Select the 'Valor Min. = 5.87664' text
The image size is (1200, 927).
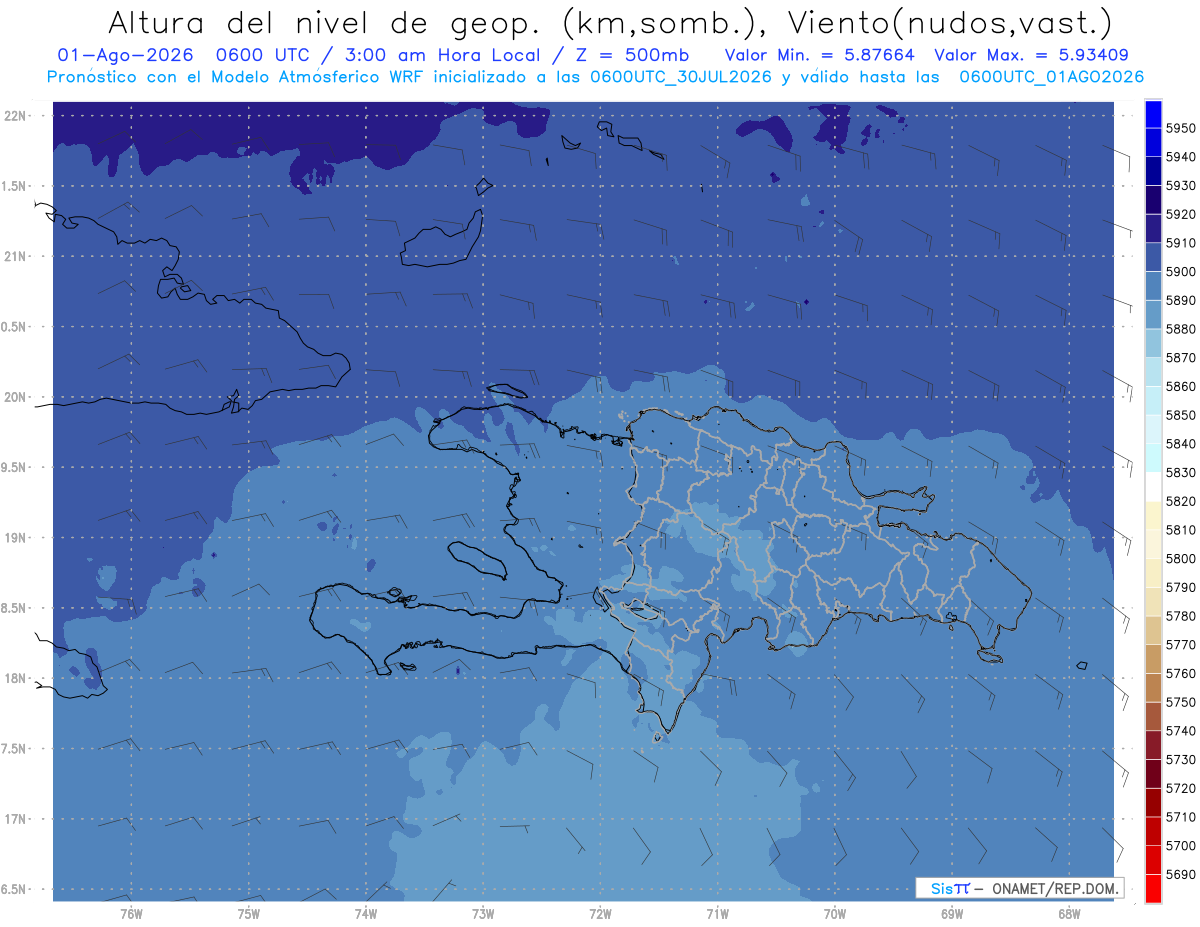click(x=821, y=55)
